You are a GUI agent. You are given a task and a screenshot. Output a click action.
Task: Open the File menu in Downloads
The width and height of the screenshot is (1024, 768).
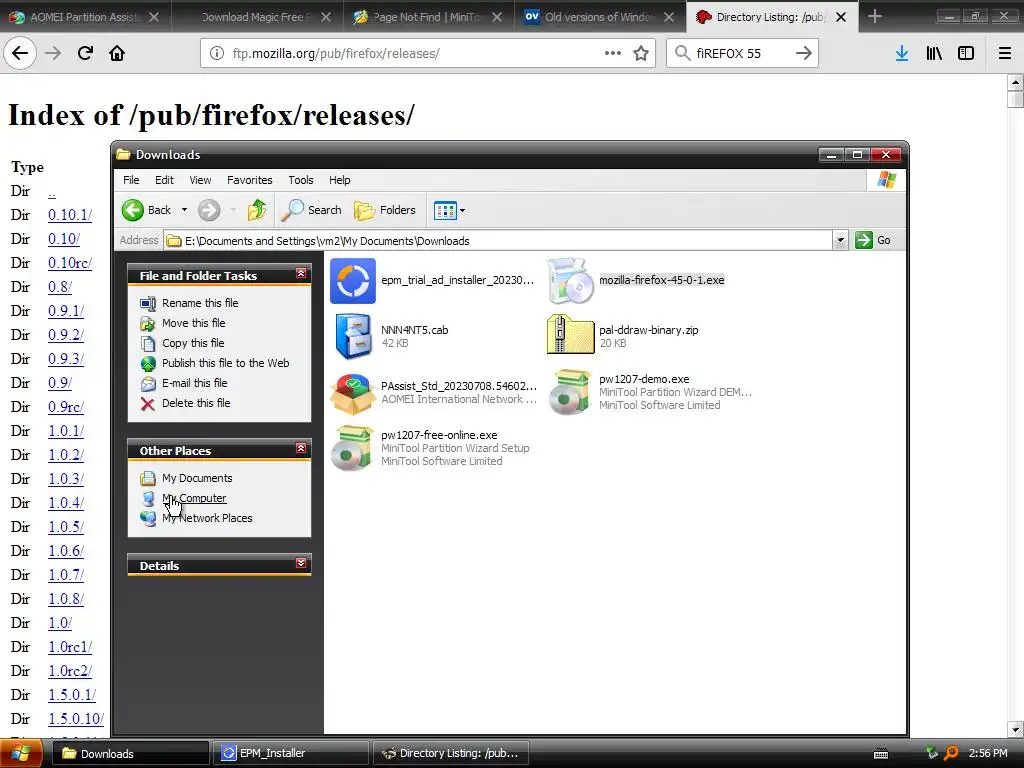pos(131,180)
